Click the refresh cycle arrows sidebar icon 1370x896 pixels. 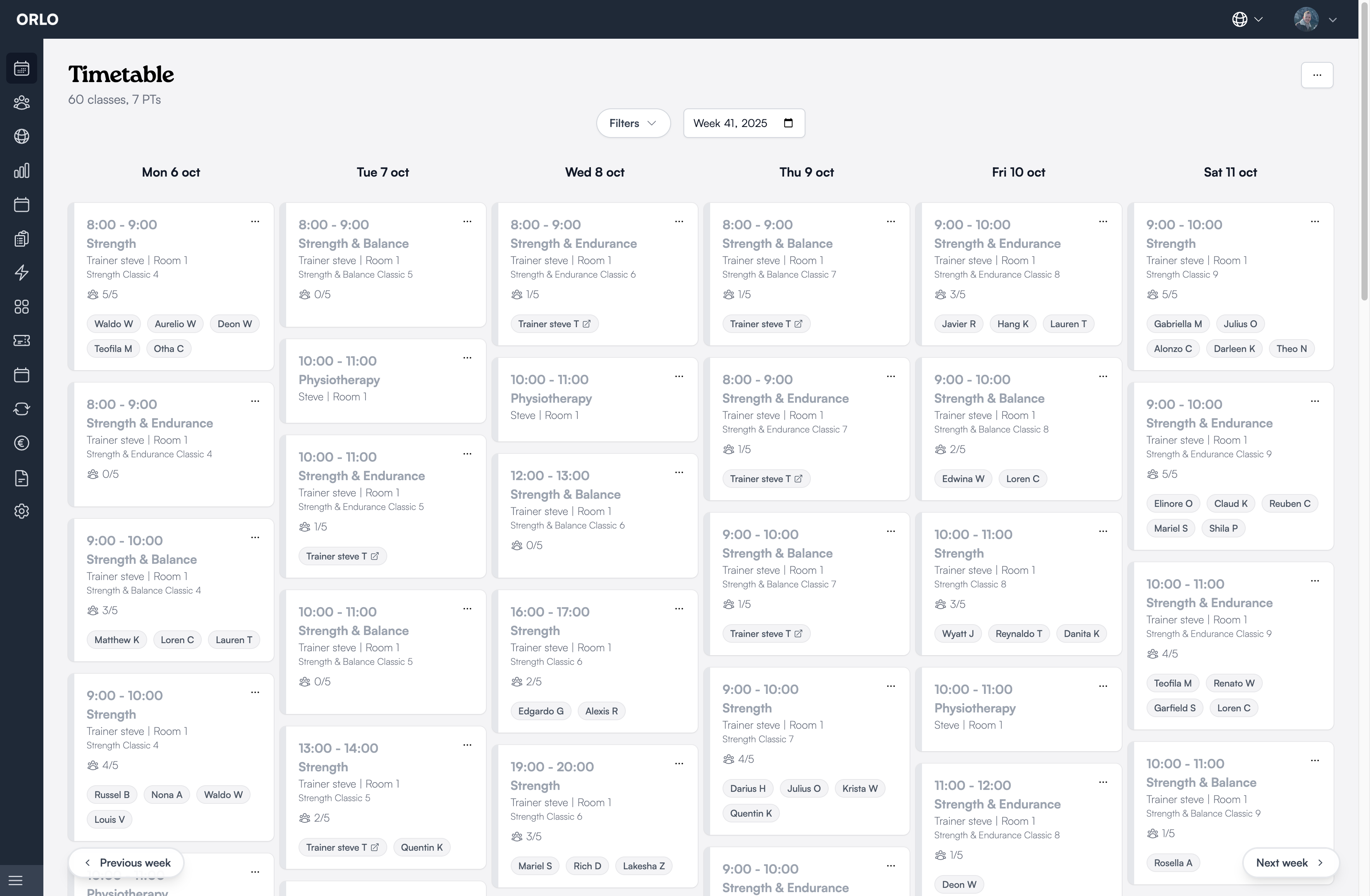pyautogui.click(x=21, y=409)
